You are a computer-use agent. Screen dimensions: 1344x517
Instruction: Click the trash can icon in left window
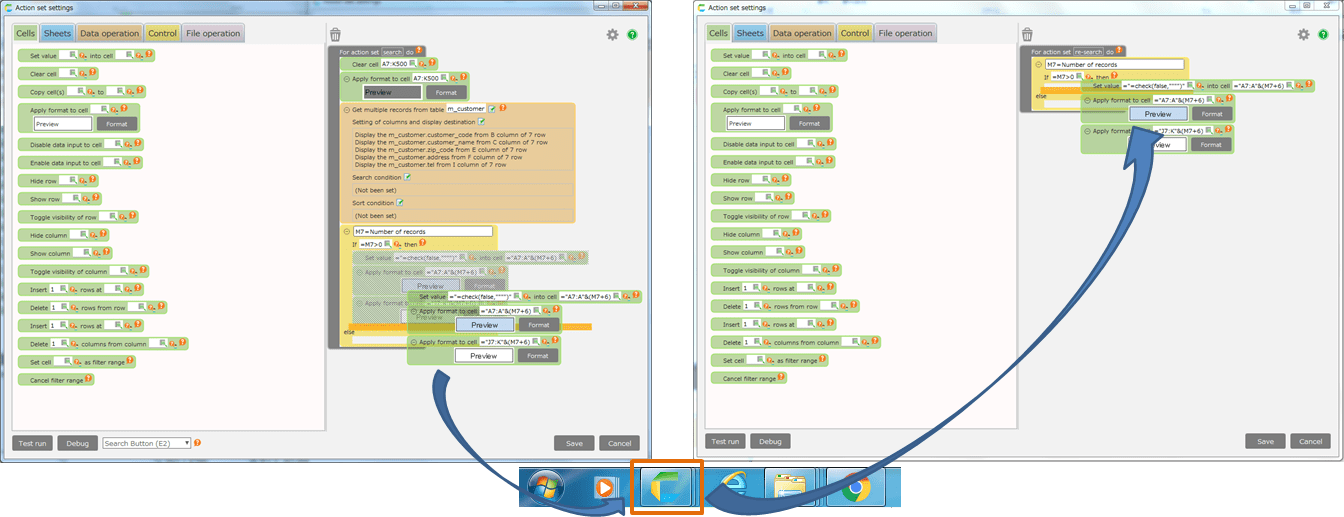pos(335,35)
